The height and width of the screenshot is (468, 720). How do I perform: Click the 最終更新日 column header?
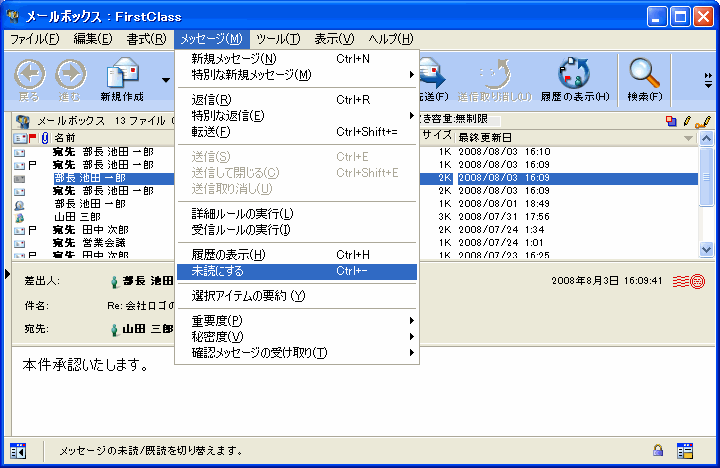point(485,137)
